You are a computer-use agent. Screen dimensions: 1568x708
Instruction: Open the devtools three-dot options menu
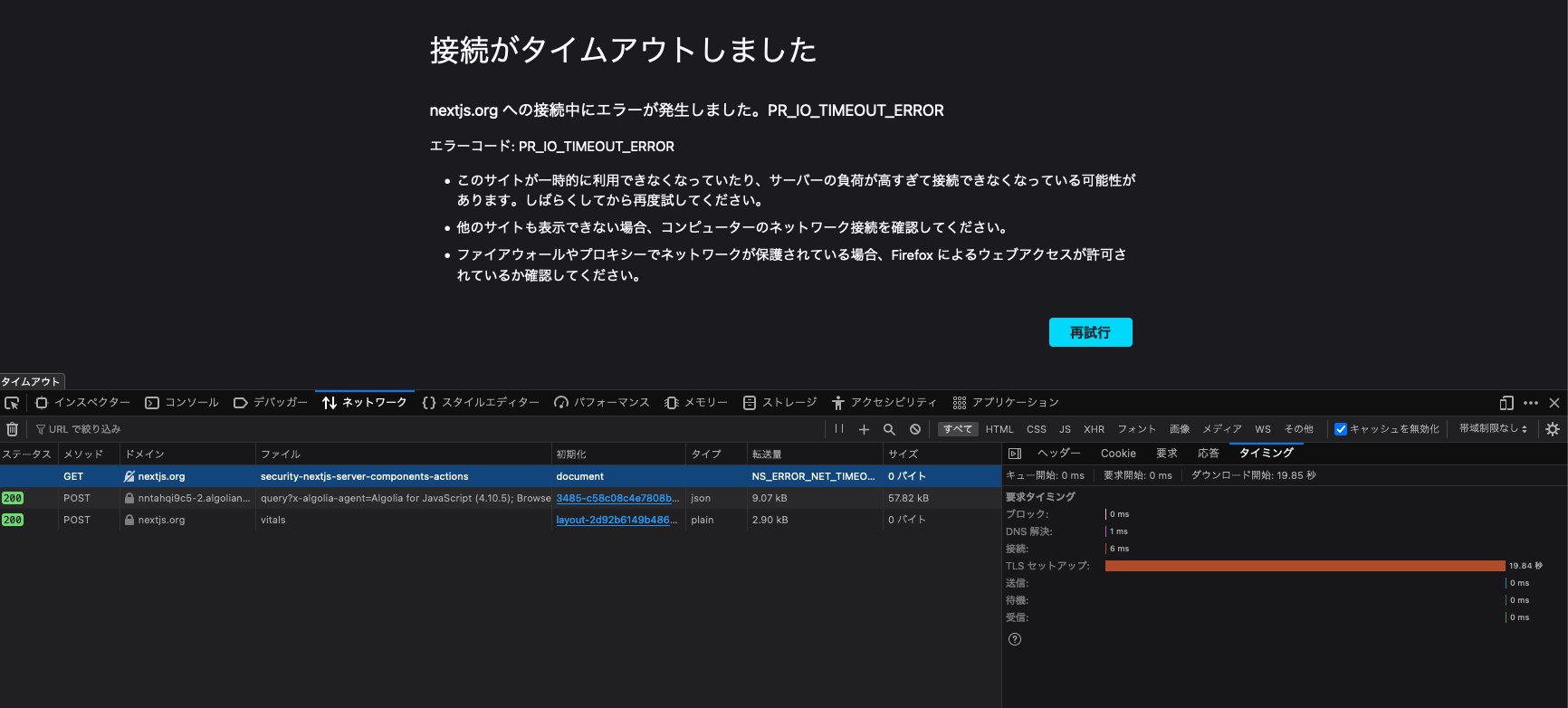(1531, 403)
